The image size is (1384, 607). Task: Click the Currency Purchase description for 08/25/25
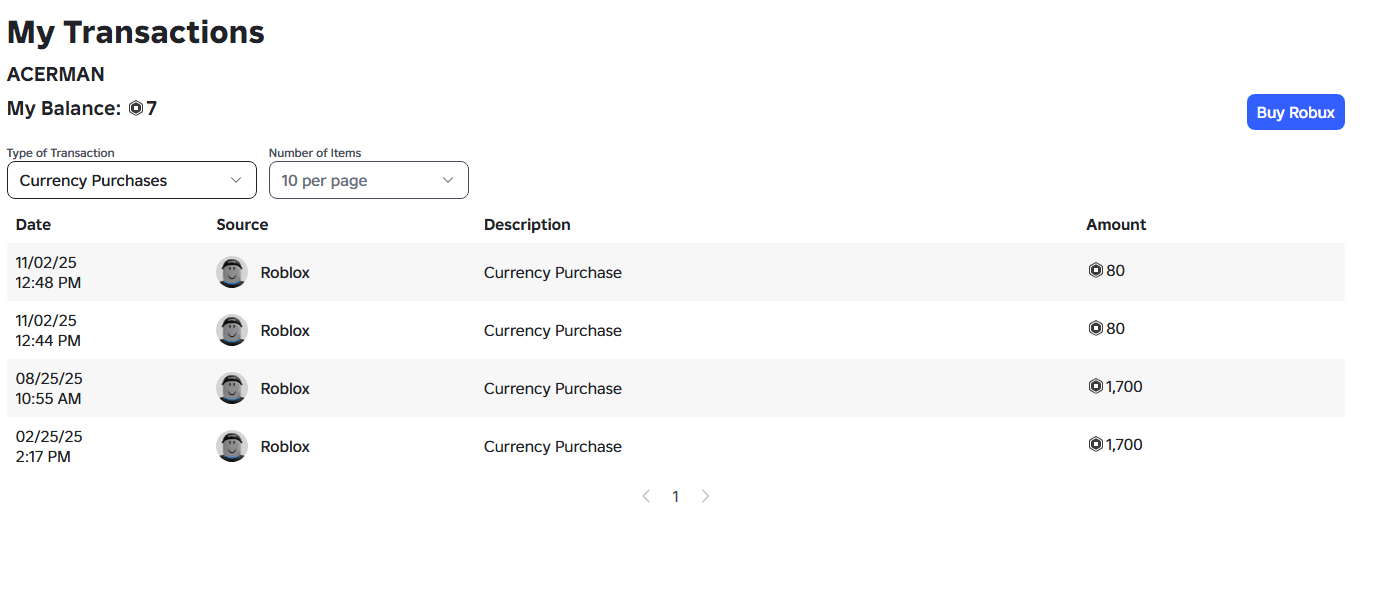(553, 388)
